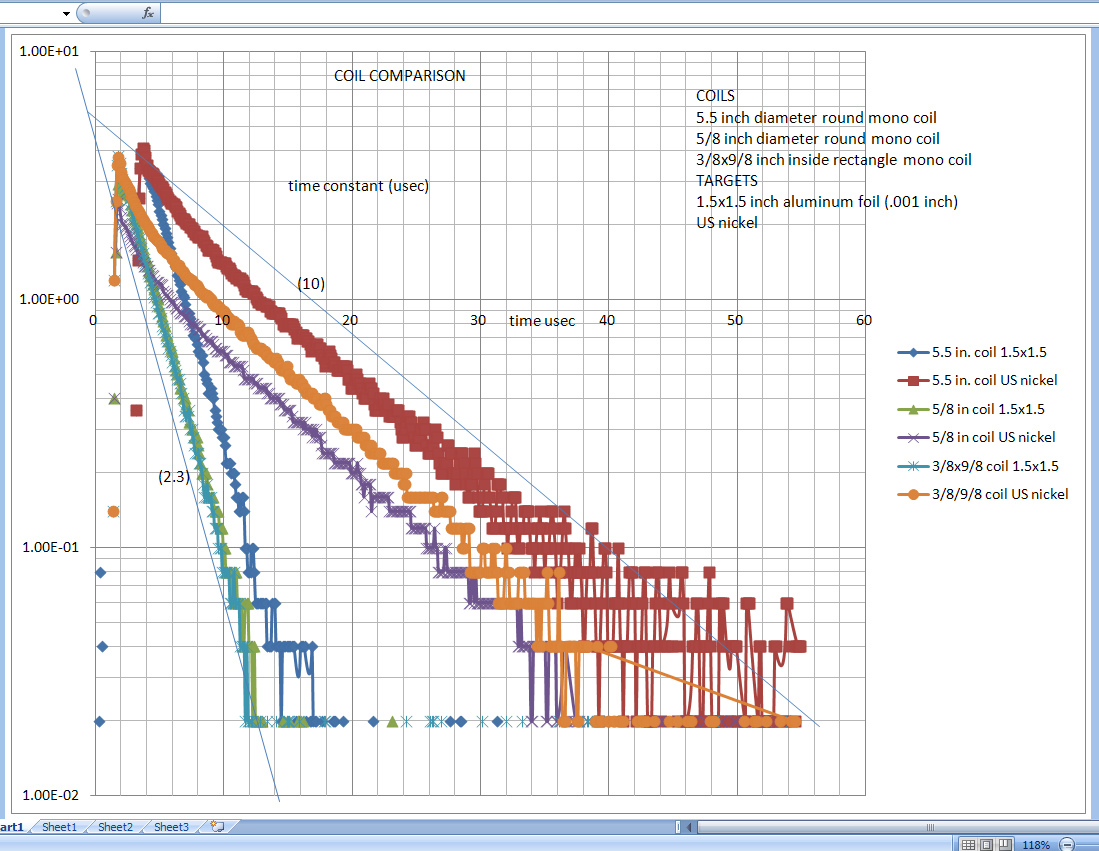Select the Chart1 sheet tab
1099x851 pixels.
point(11,827)
